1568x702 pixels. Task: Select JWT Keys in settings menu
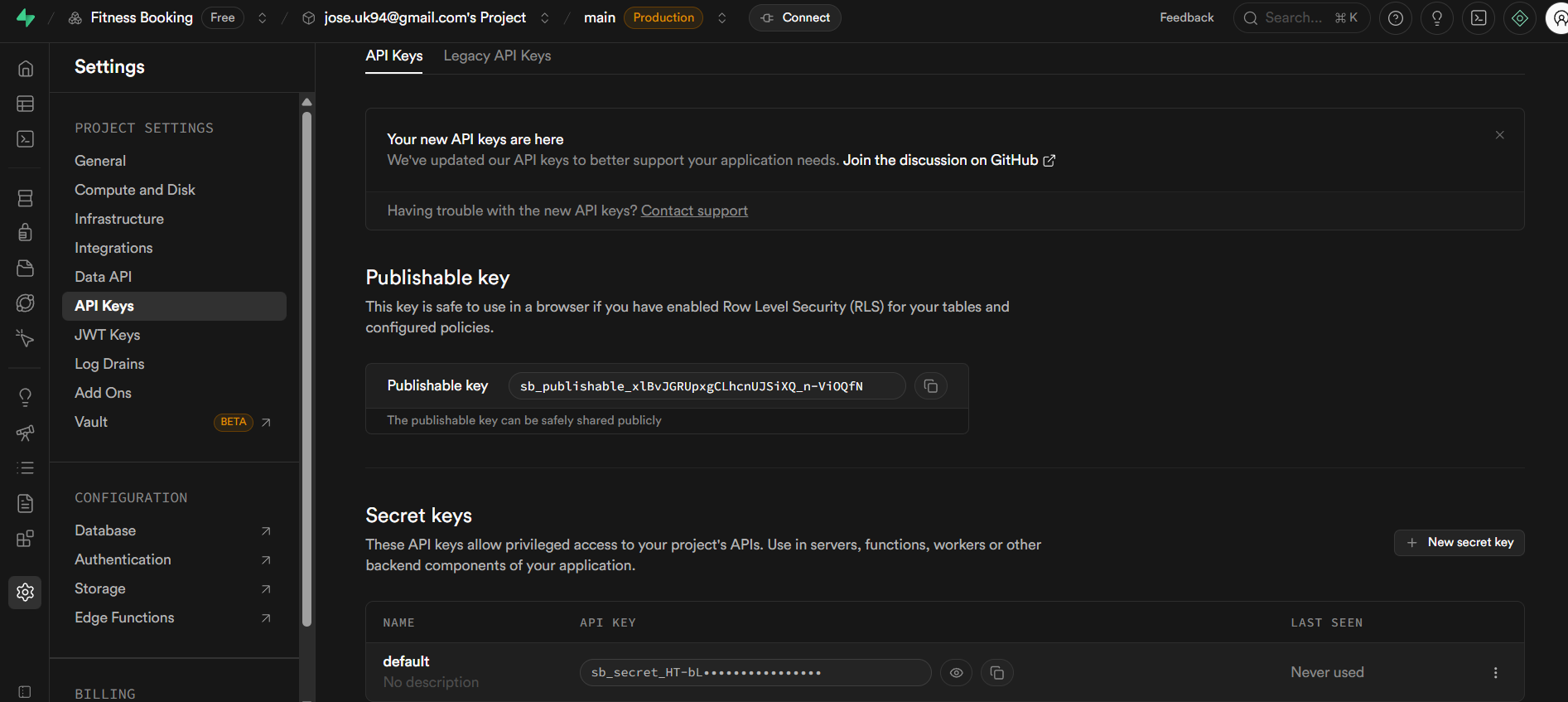coord(107,335)
